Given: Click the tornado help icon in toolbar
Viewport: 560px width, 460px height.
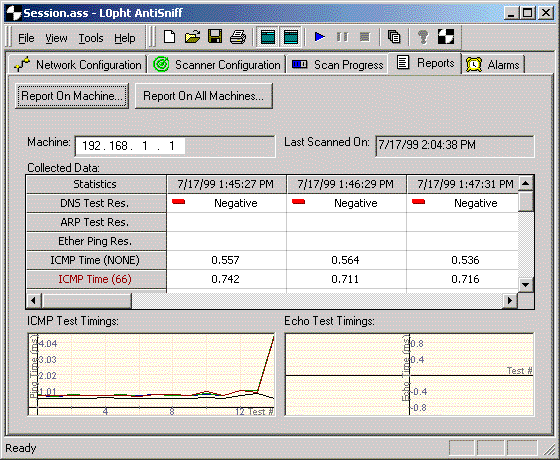Looking at the screenshot, I should [423, 37].
